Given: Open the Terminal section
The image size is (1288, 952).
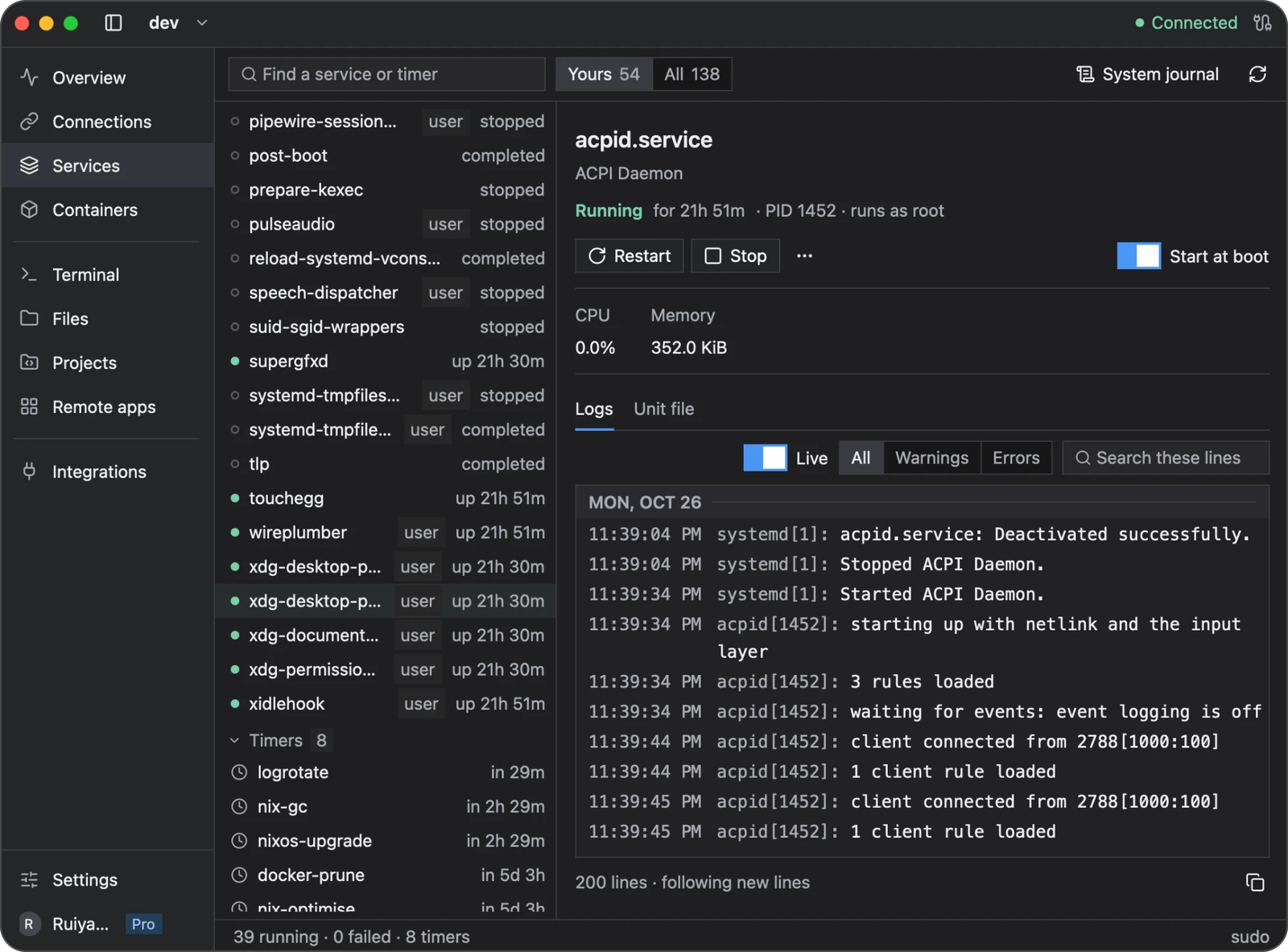Looking at the screenshot, I should point(107,275).
